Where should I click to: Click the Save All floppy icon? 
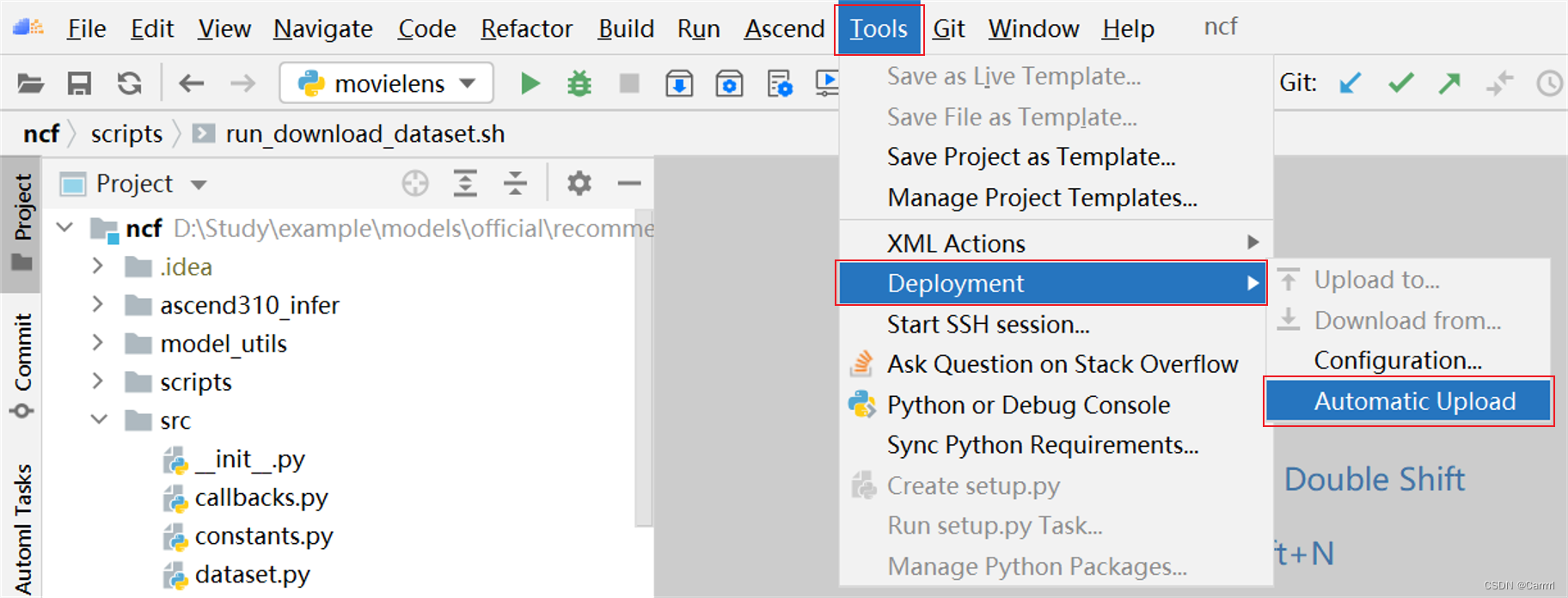tap(79, 83)
